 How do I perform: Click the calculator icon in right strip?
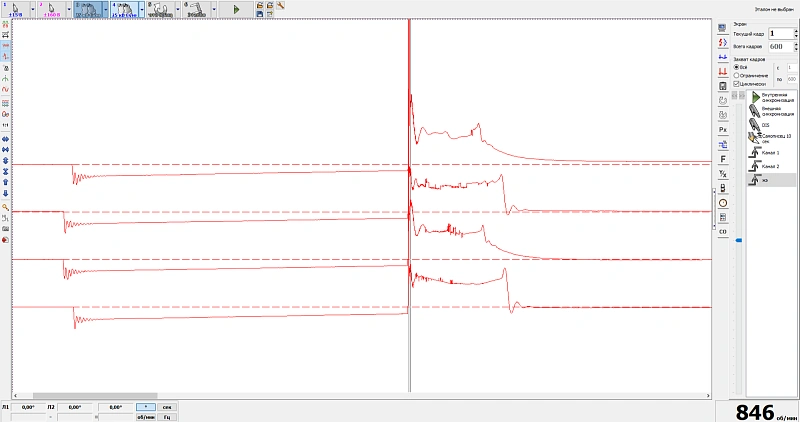tap(722, 86)
